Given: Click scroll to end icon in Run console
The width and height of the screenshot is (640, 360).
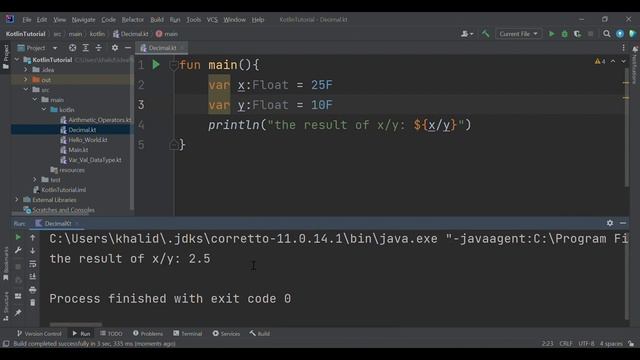Looking at the screenshot, I should click(x=33, y=277).
